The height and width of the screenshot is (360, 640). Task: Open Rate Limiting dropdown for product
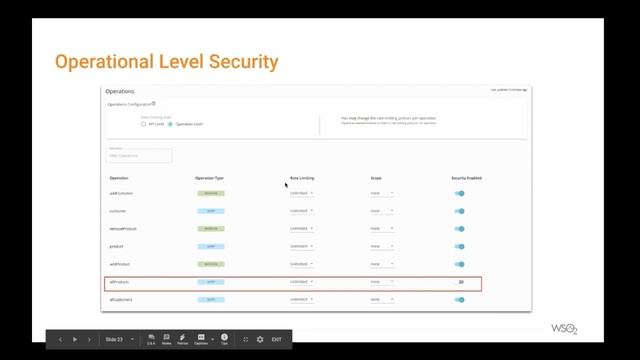[302, 247]
